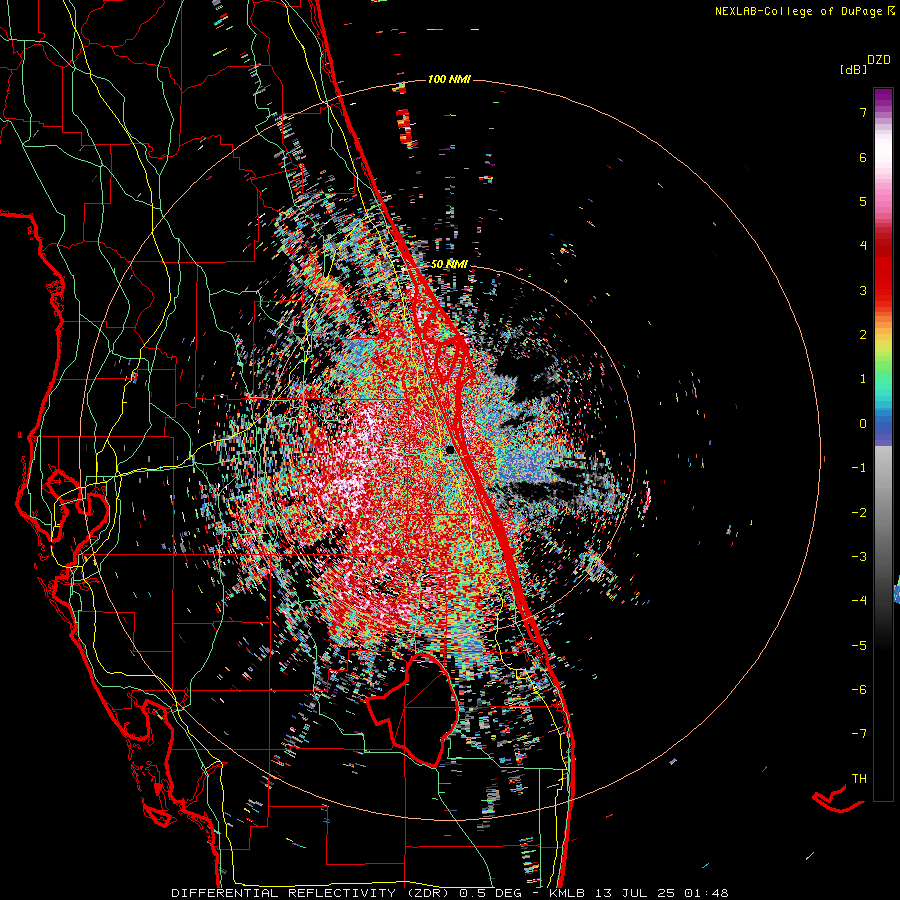The width and height of the screenshot is (900, 900).
Task: Click the 7 value on color scale
Action: [x=863, y=112]
